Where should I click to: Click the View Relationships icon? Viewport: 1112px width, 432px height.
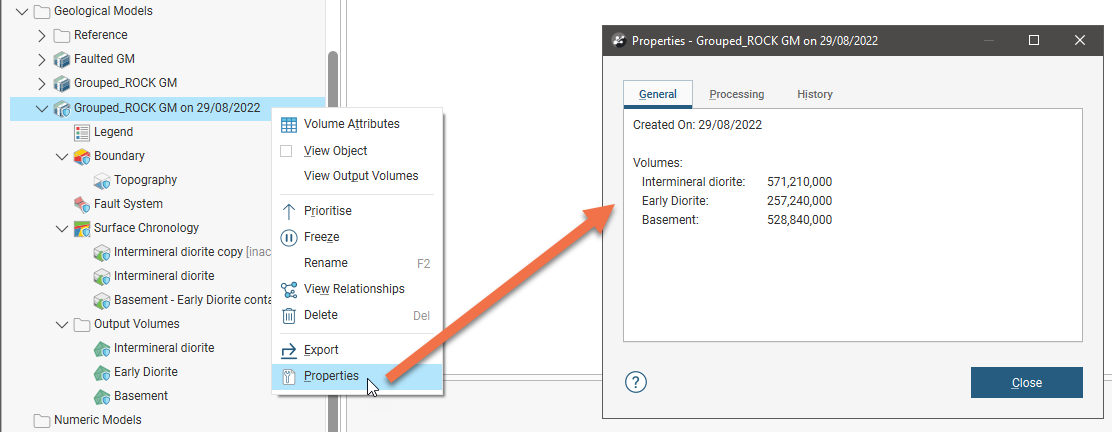pyautogui.click(x=288, y=289)
